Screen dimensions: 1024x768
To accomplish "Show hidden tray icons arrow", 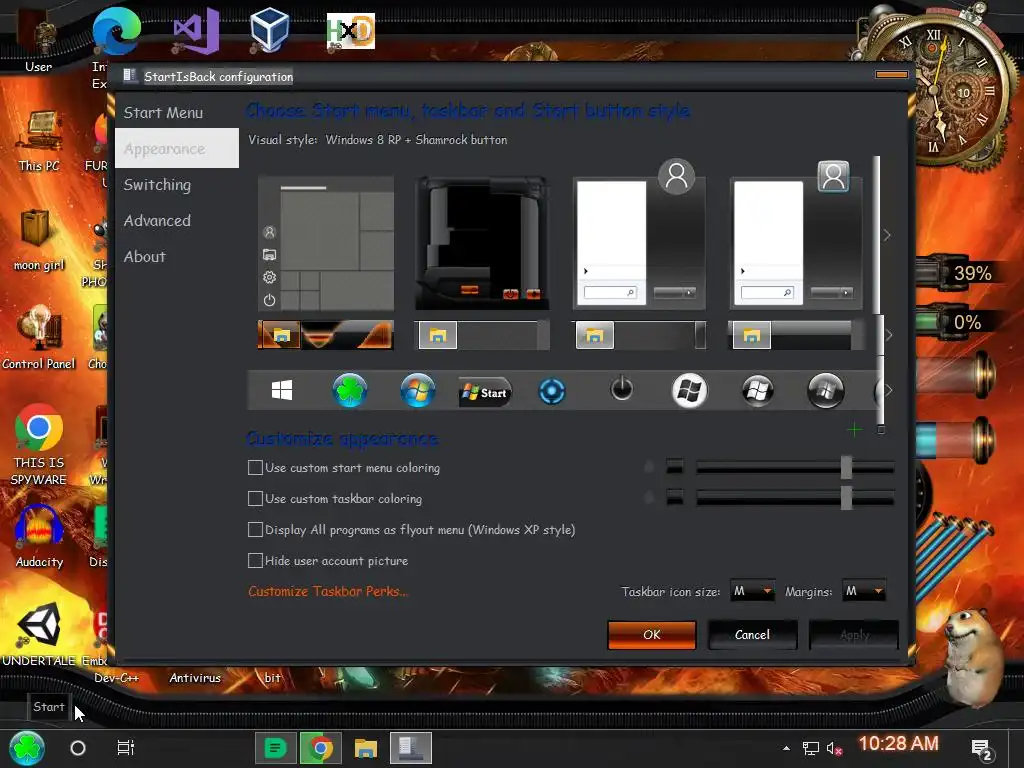I will [786, 748].
